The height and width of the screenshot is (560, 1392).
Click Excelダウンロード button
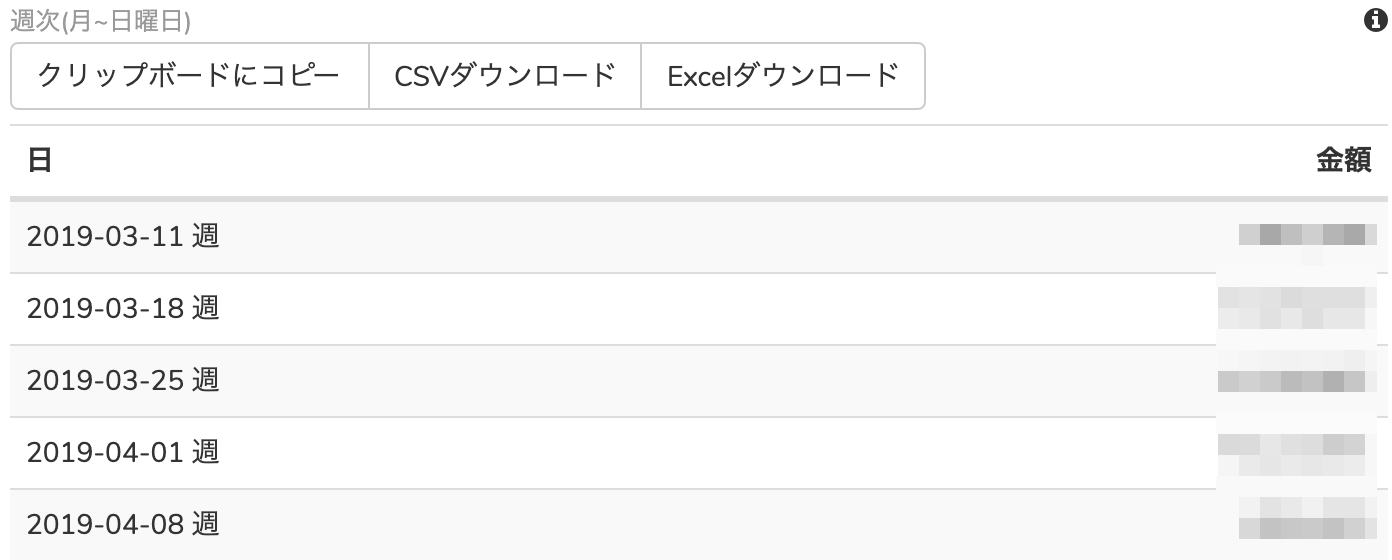pos(783,75)
